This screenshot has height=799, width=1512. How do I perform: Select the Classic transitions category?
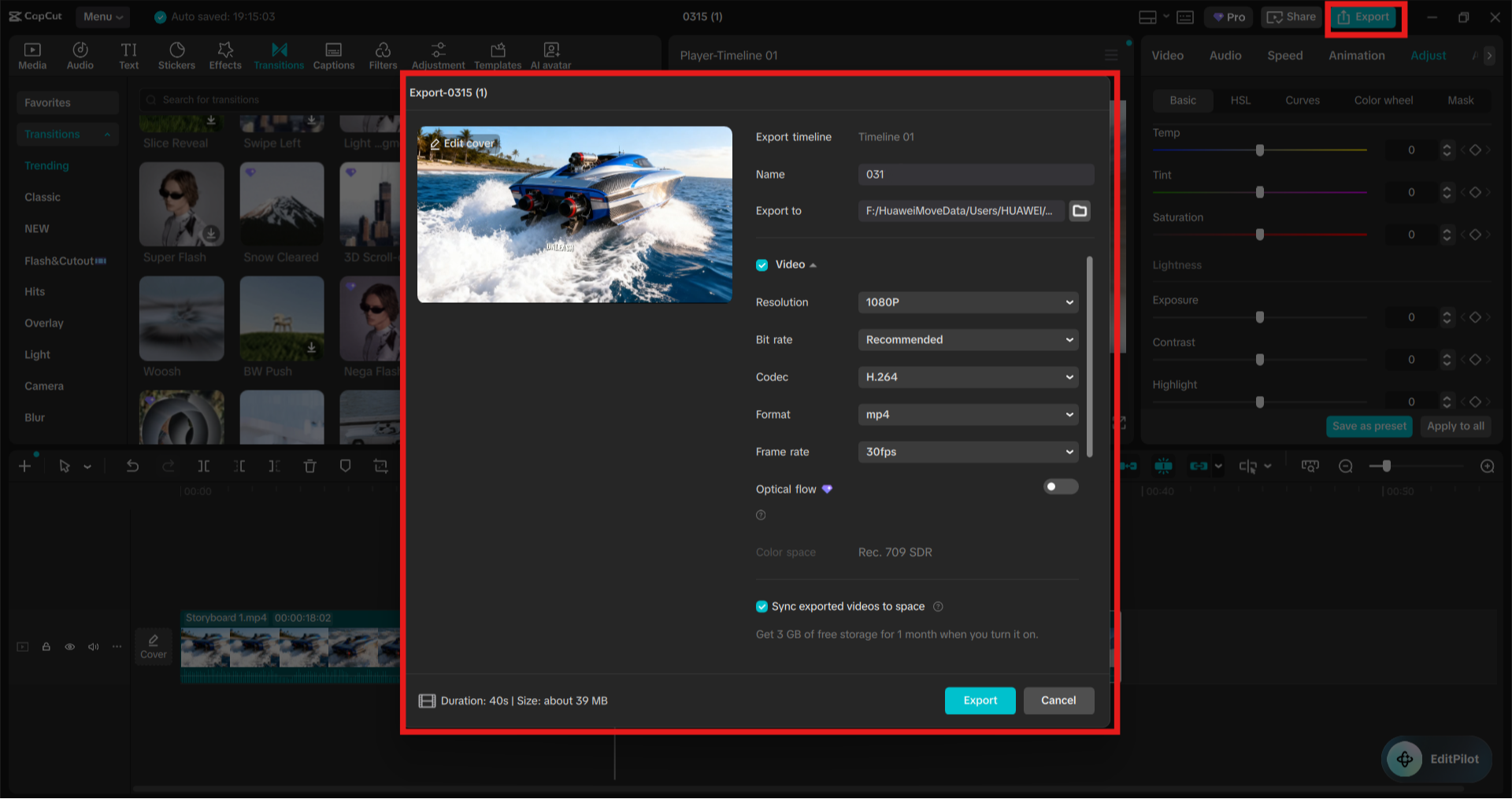click(43, 198)
